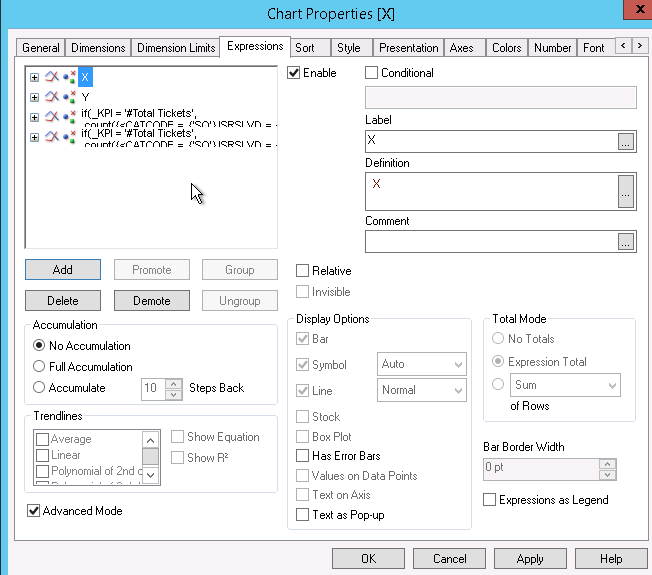Image resolution: width=652 pixels, height=575 pixels.
Task: Click the line chart icon of the third expression
Action: pos(52,117)
